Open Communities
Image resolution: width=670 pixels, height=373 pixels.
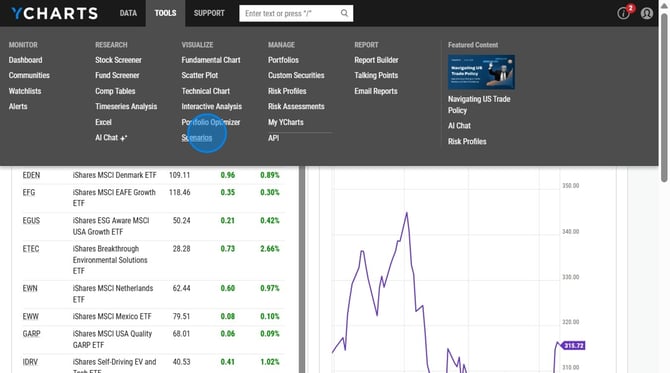point(29,75)
